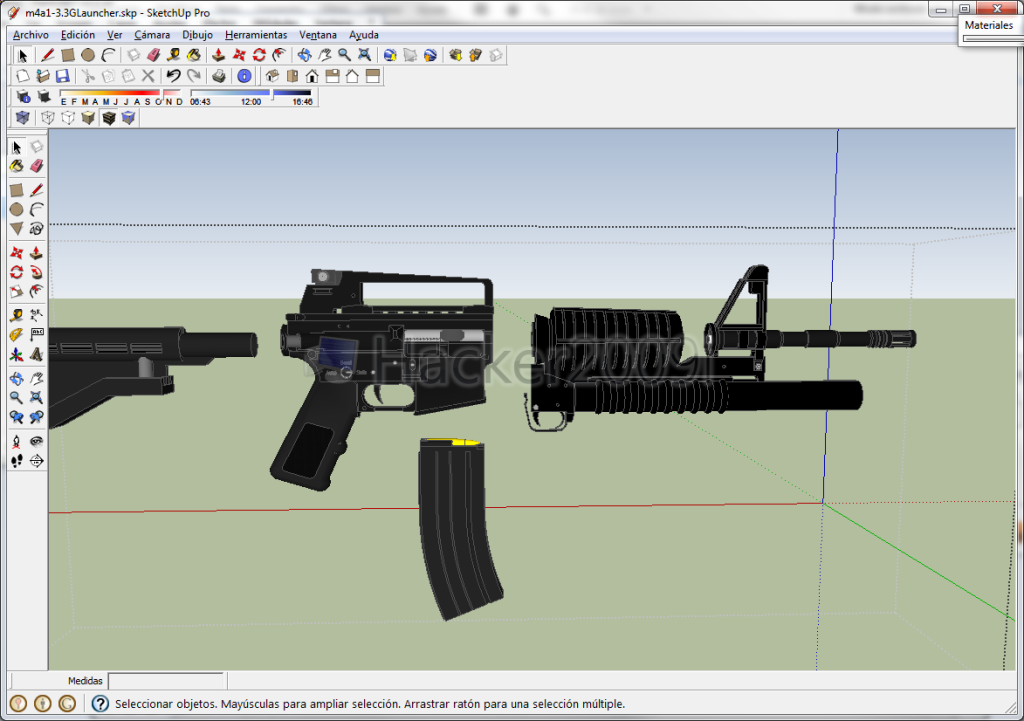This screenshot has width=1024, height=721.
Task: Select the Scale tool
Action: pyautogui.click(x=17, y=291)
